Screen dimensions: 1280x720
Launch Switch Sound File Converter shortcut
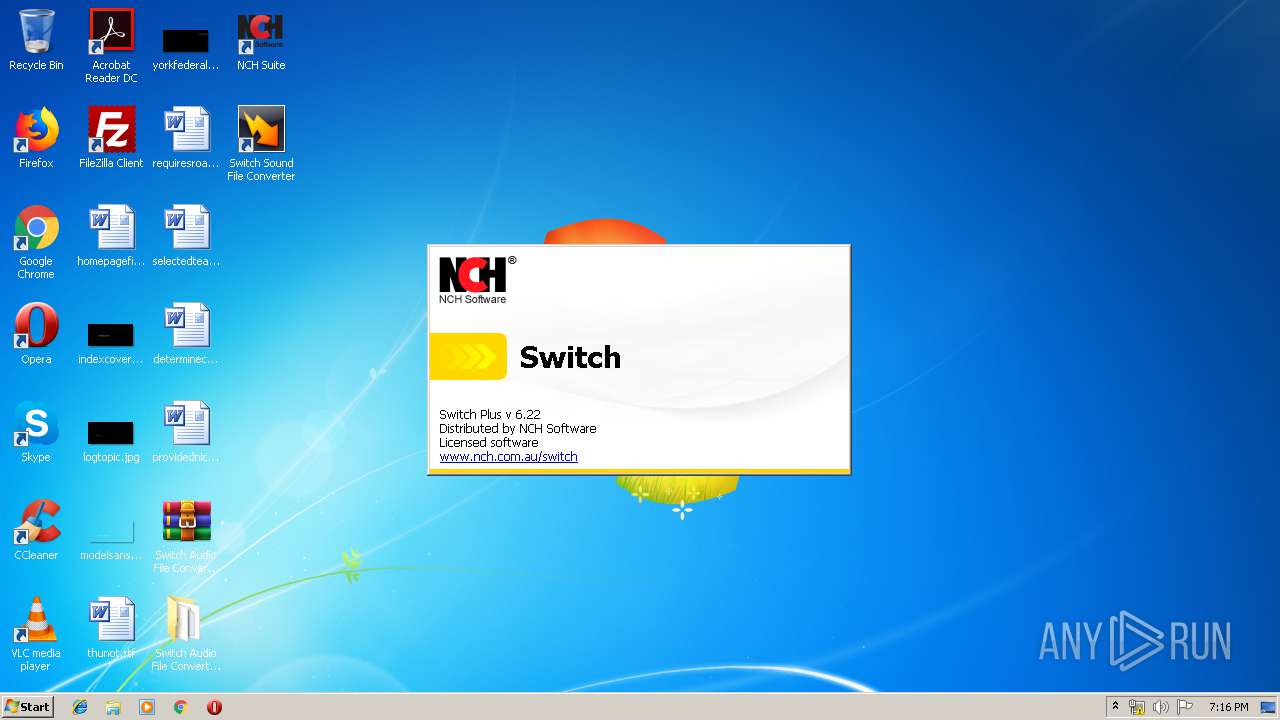[x=261, y=144]
